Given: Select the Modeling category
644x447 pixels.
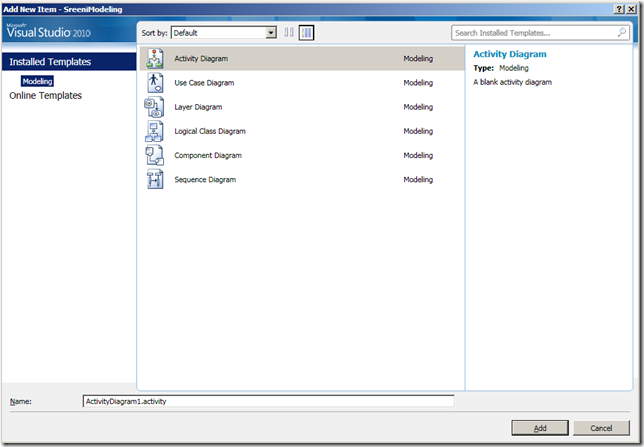Looking at the screenshot, I should point(37,81).
